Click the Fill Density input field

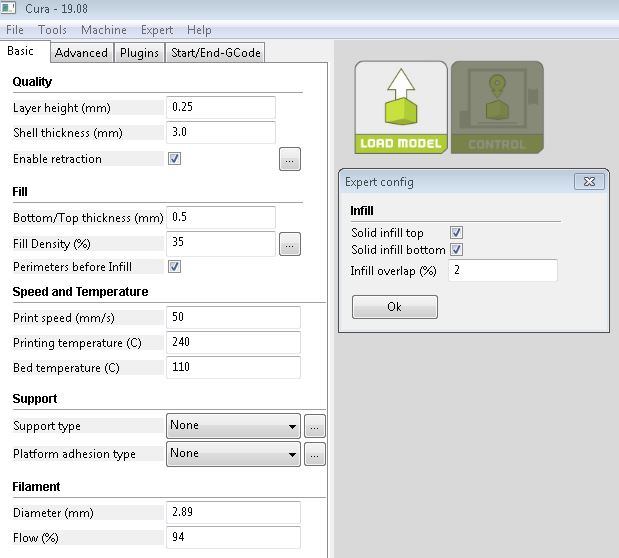click(221, 242)
